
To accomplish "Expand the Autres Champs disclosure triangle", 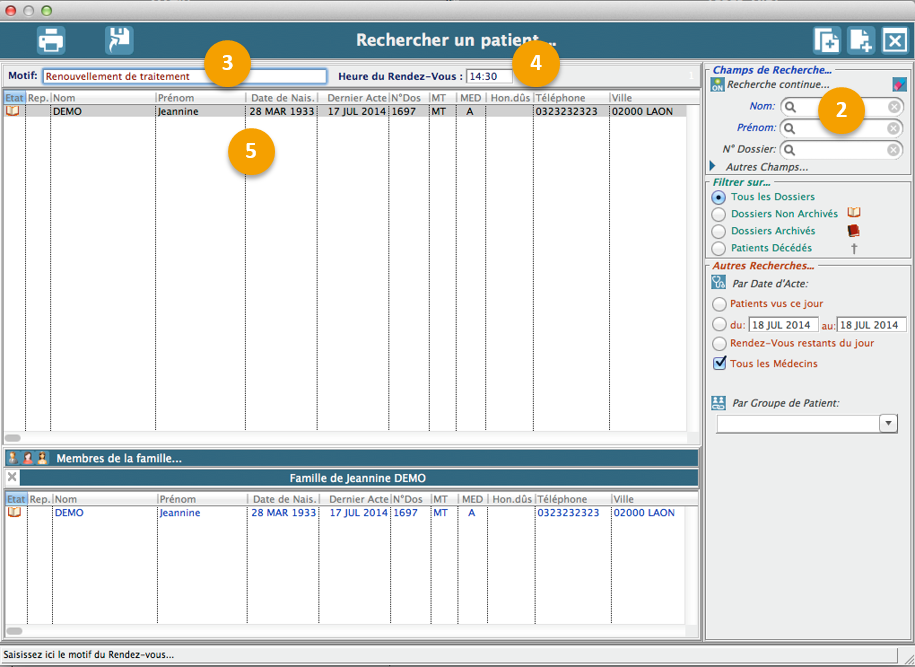I will tap(713, 167).
